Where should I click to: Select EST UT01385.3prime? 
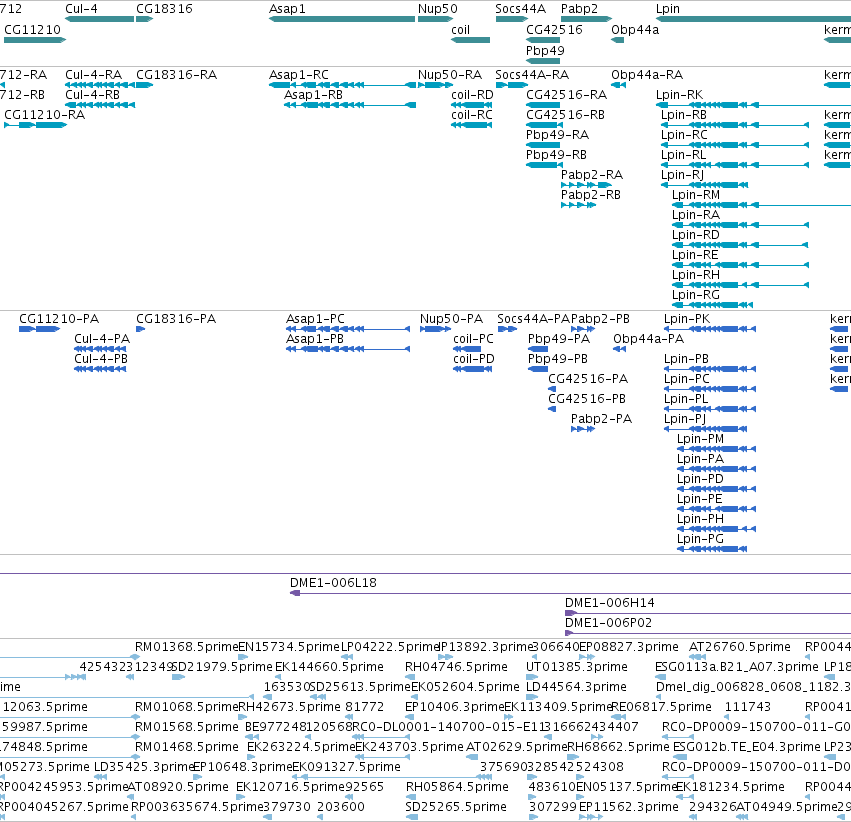point(577,666)
